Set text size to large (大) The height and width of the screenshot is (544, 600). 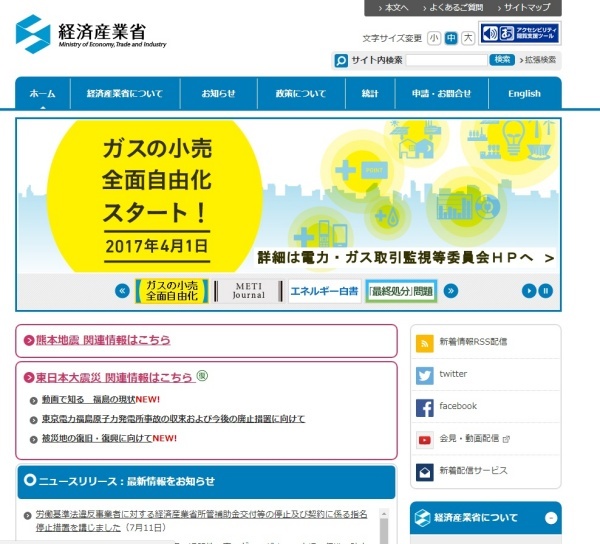(x=468, y=38)
